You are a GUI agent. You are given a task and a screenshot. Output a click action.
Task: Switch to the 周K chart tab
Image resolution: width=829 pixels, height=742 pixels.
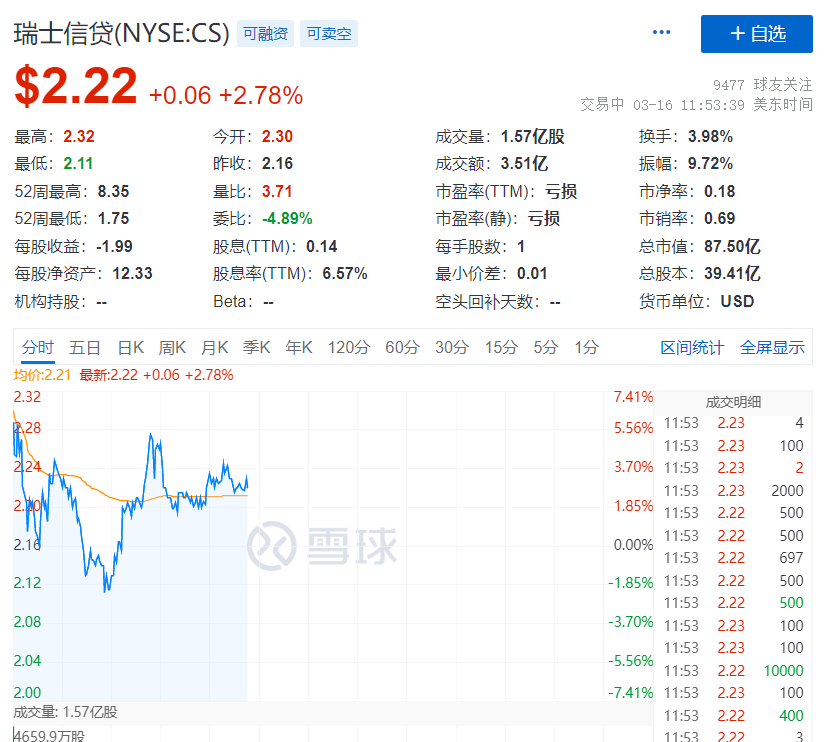[172, 347]
